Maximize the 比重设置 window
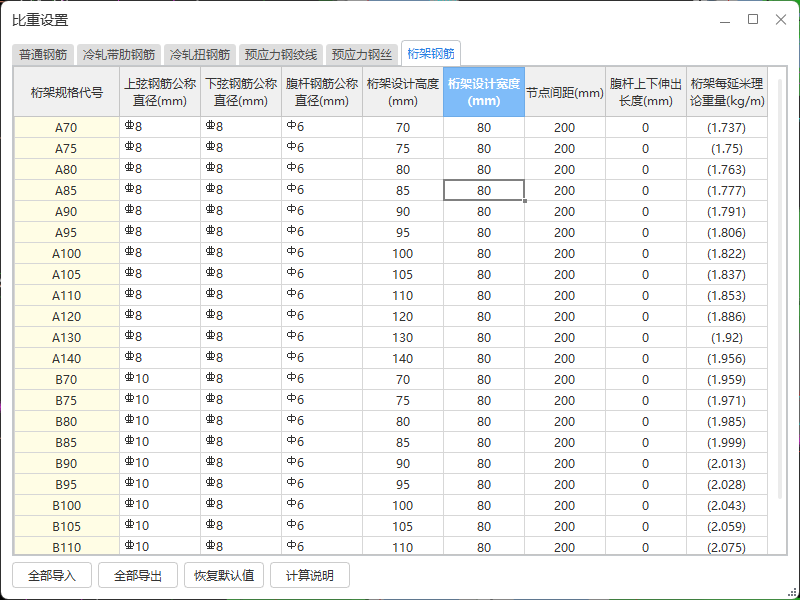This screenshot has width=800, height=600. pyautogui.click(x=753, y=20)
